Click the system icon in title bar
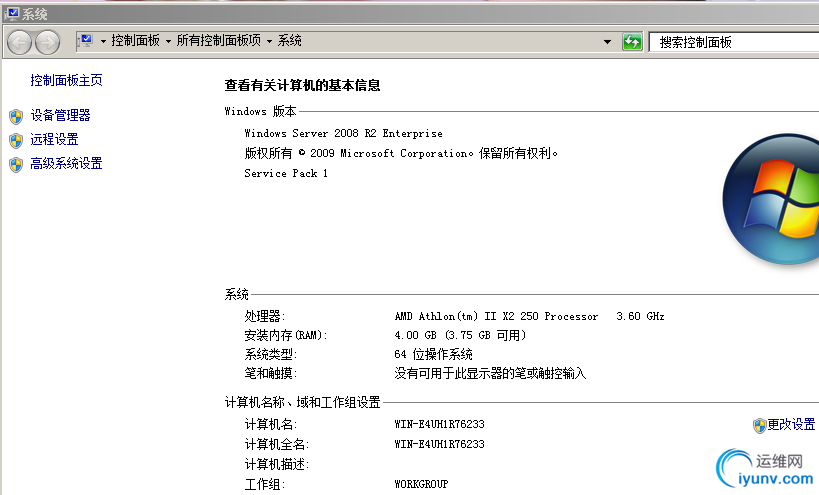The width and height of the screenshot is (819, 495). [11, 14]
